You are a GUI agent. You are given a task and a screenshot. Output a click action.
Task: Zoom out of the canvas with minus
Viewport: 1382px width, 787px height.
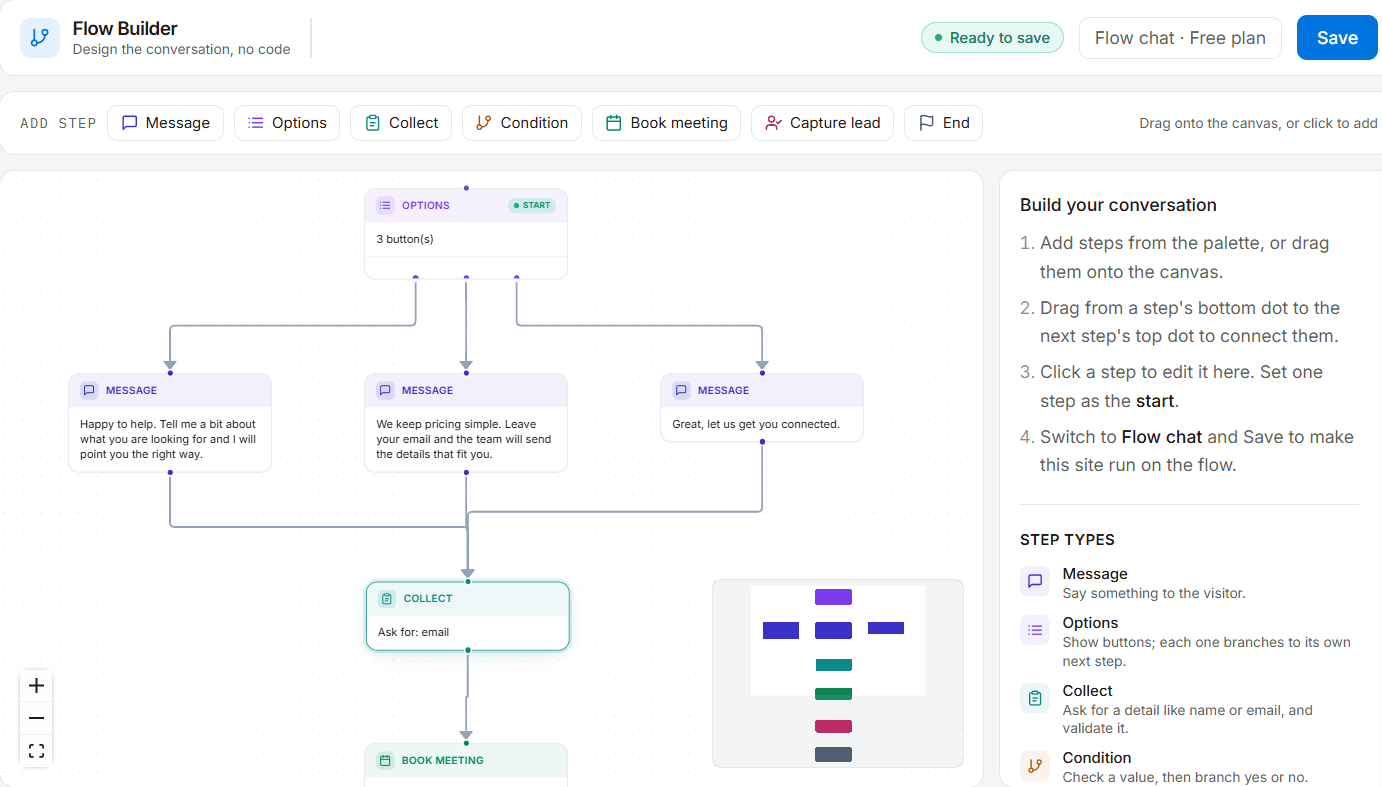pyautogui.click(x=36, y=718)
